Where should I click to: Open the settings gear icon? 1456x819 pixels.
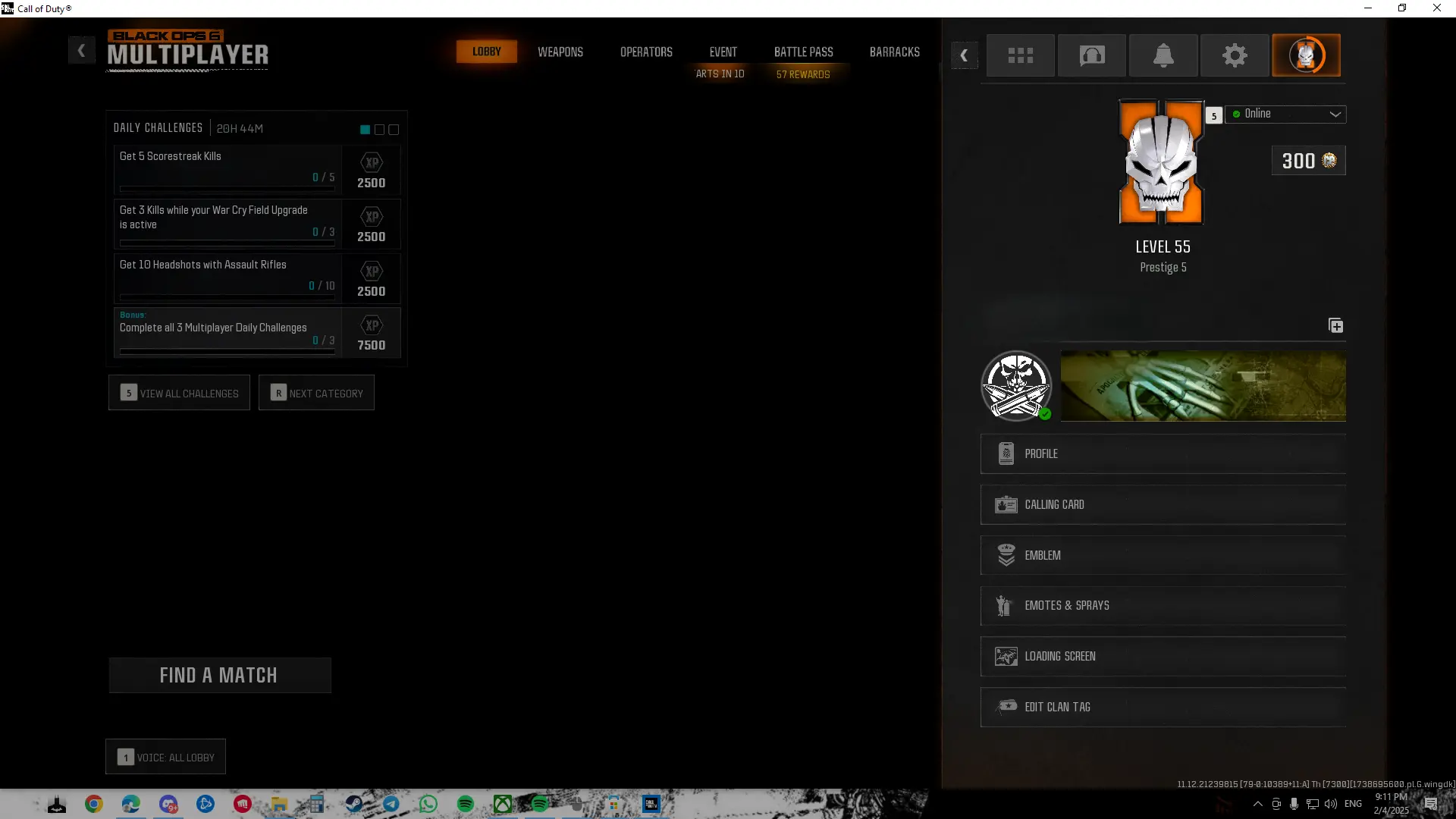1234,55
